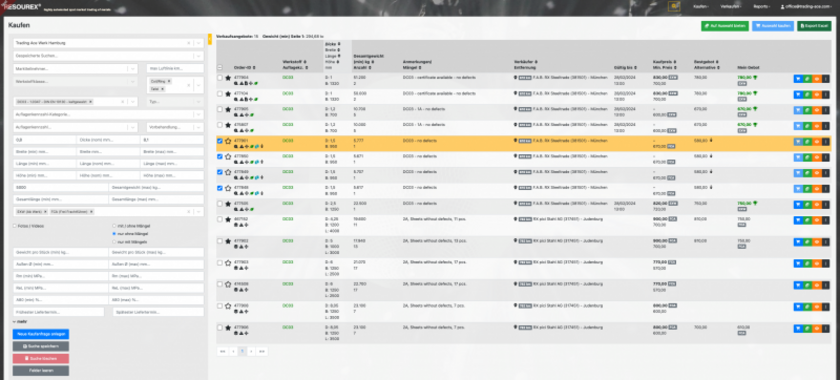Open the search icon in top navigation
The width and height of the screenshot is (840, 380).
click(674, 6)
